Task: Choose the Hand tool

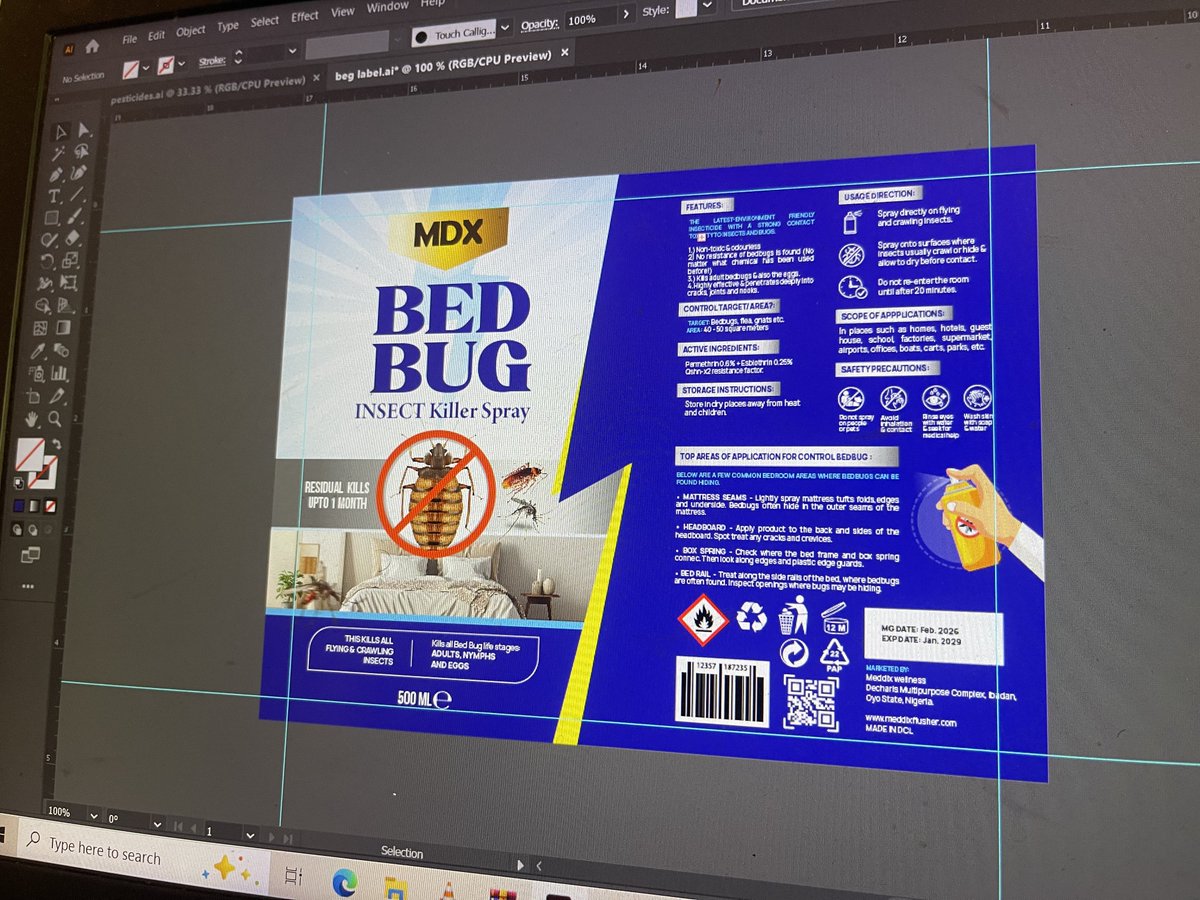Action: (x=32, y=419)
